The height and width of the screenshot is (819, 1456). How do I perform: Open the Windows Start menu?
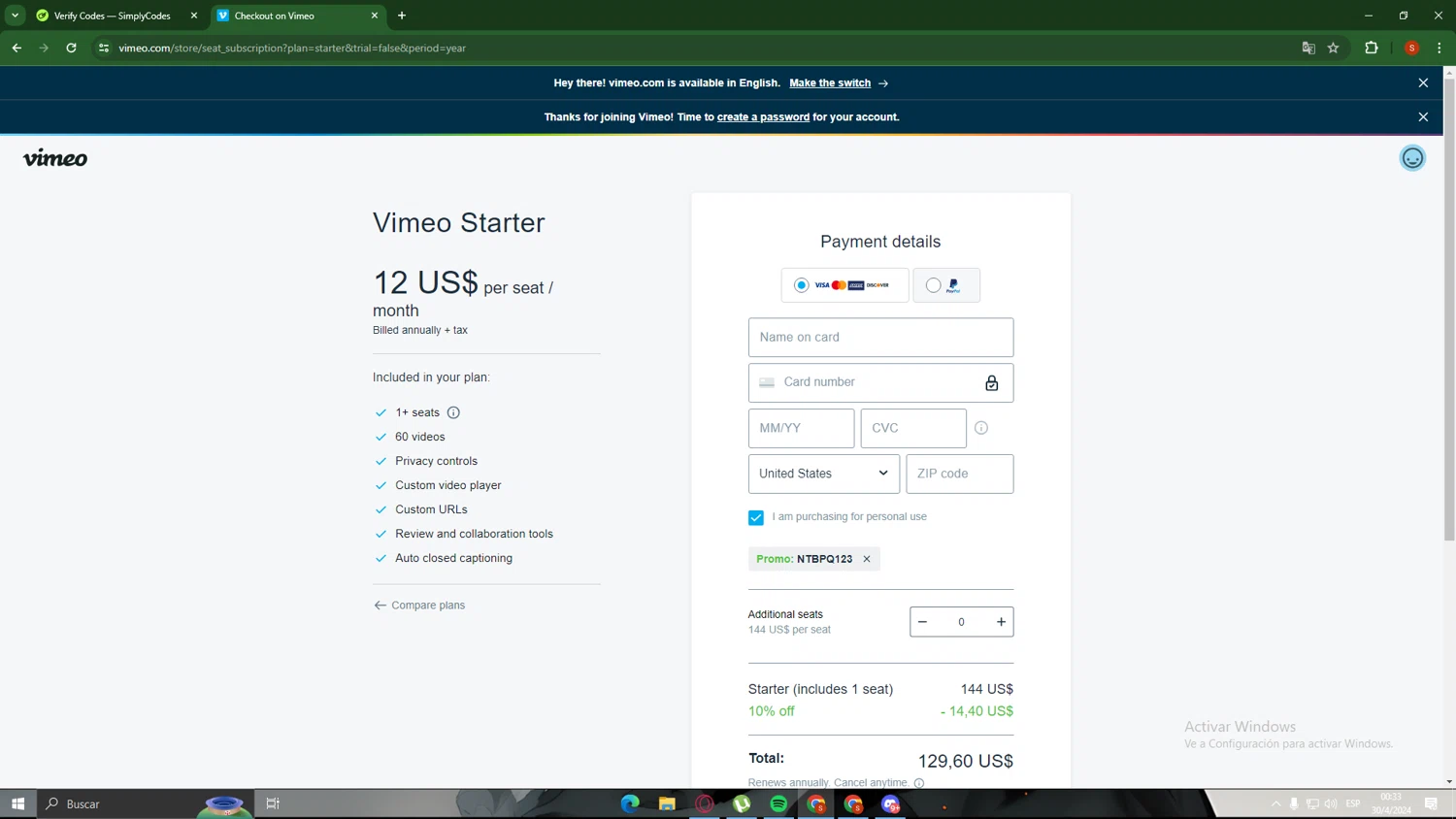(17, 803)
